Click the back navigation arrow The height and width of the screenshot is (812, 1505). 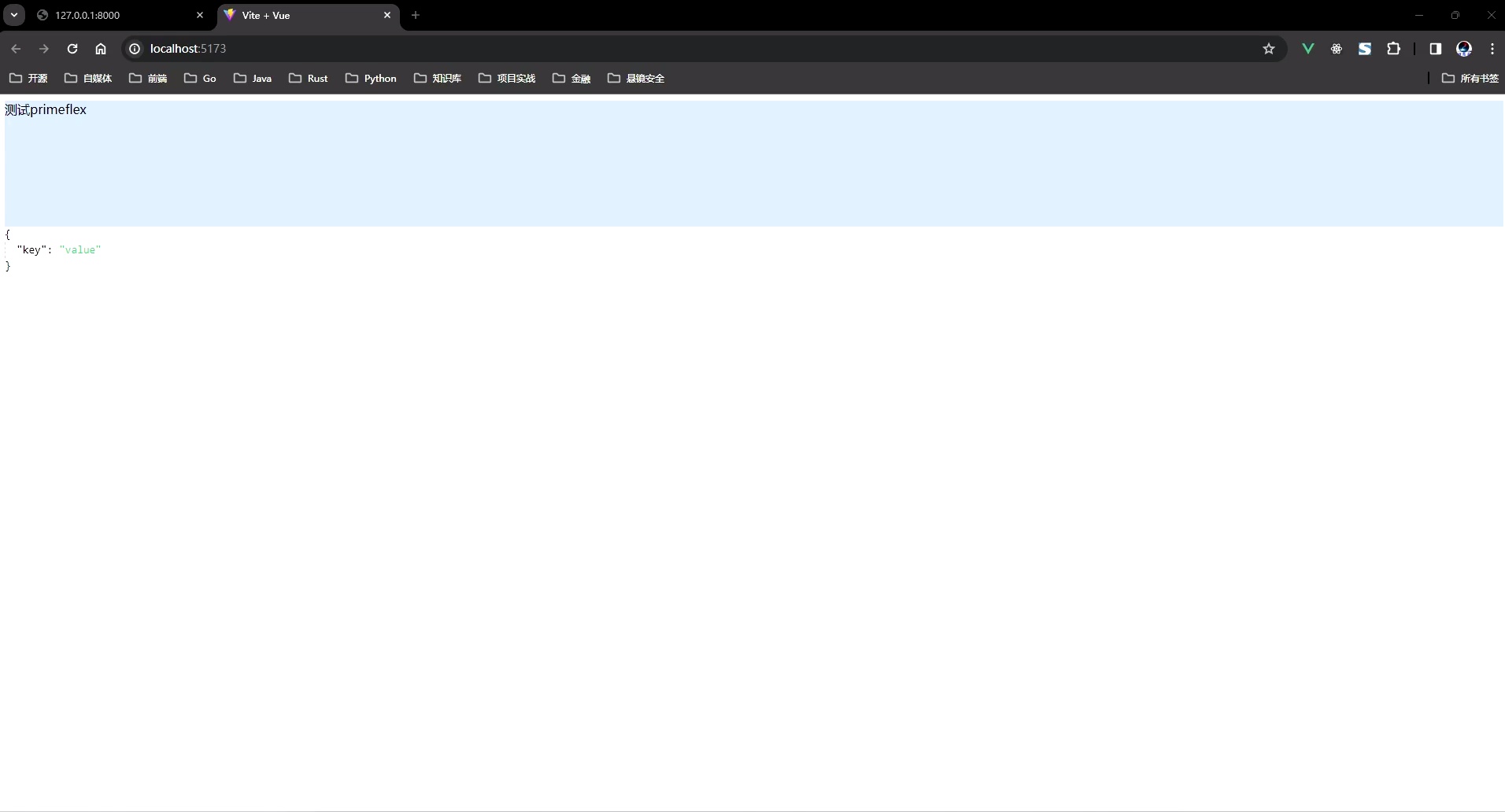pyautogui.click(x=16, y=49)
